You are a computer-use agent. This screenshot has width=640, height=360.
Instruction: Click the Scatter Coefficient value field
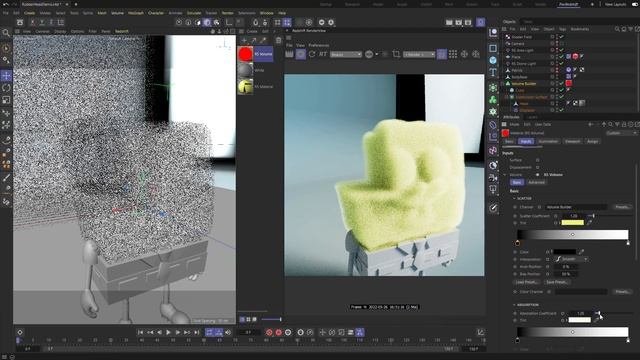pyautogui.click(x=573, y=216)
